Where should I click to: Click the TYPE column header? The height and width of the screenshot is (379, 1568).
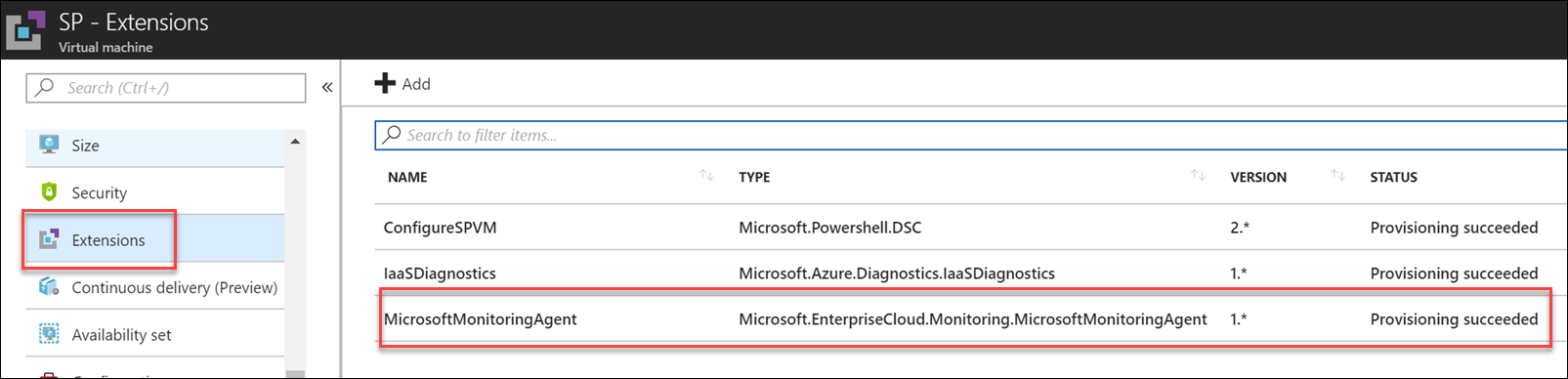click(754, 177)
